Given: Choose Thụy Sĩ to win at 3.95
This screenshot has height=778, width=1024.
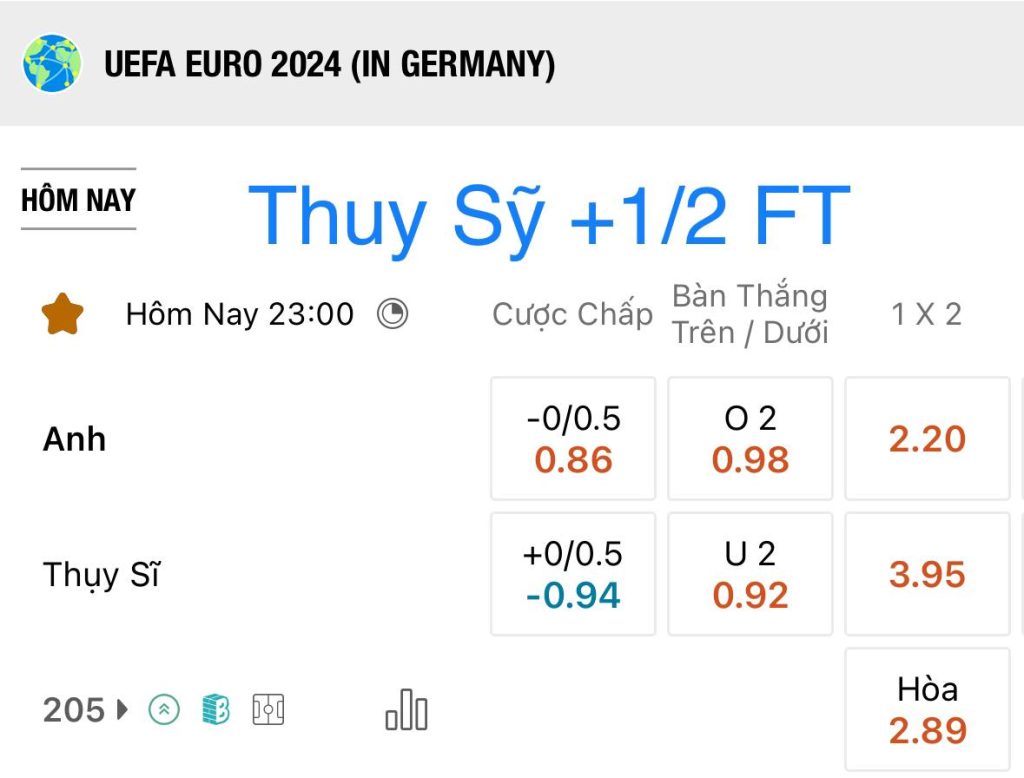Looking at the screenshot, I should (x=927, y=574).
